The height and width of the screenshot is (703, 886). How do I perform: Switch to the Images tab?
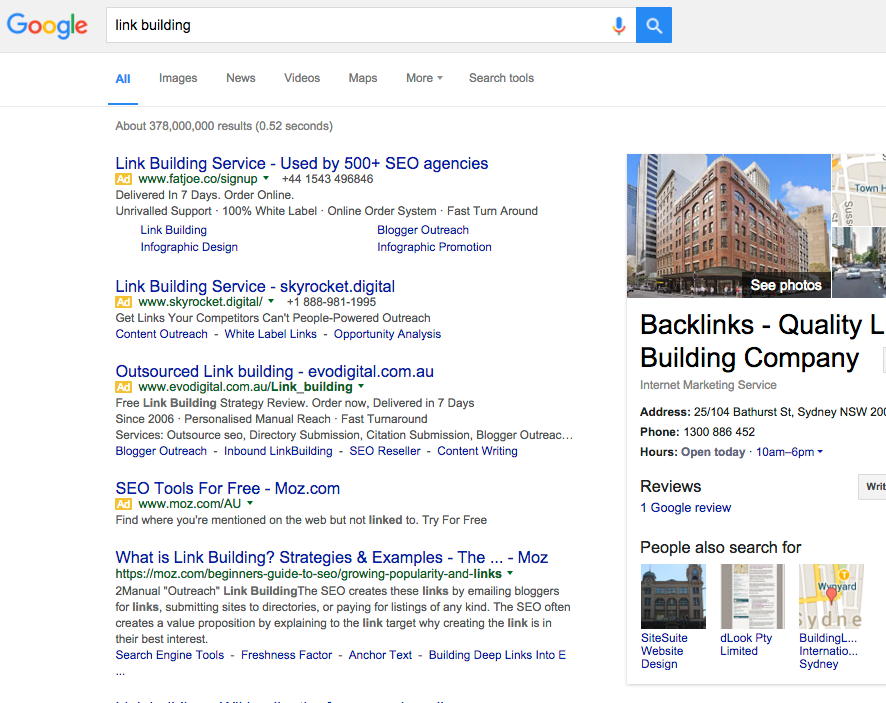(178, 78)
